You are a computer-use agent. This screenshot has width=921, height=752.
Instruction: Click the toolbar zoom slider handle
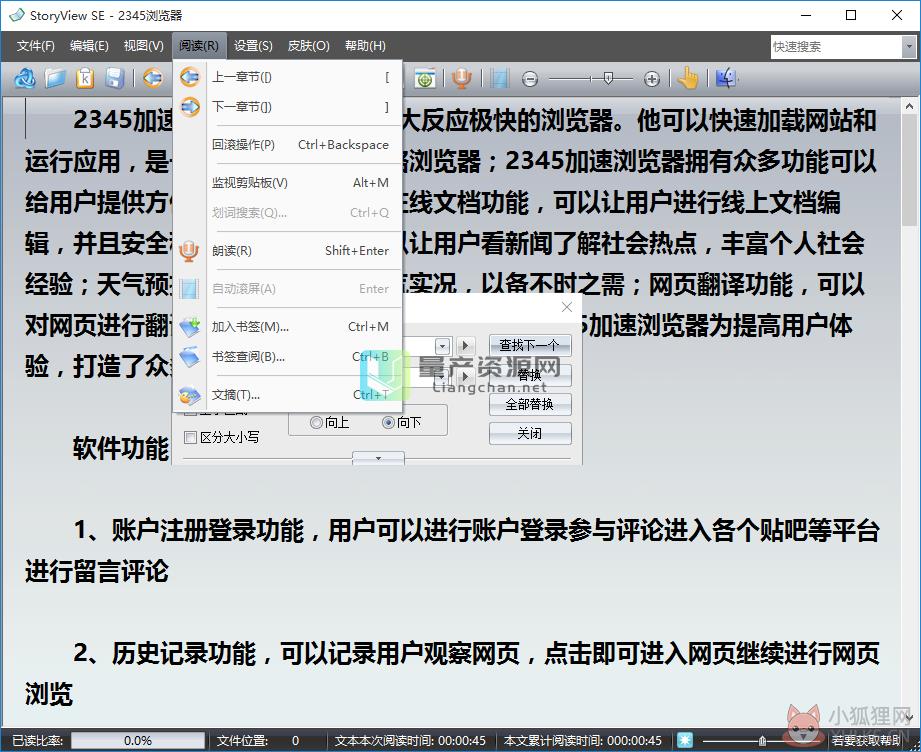coord(609,78)
